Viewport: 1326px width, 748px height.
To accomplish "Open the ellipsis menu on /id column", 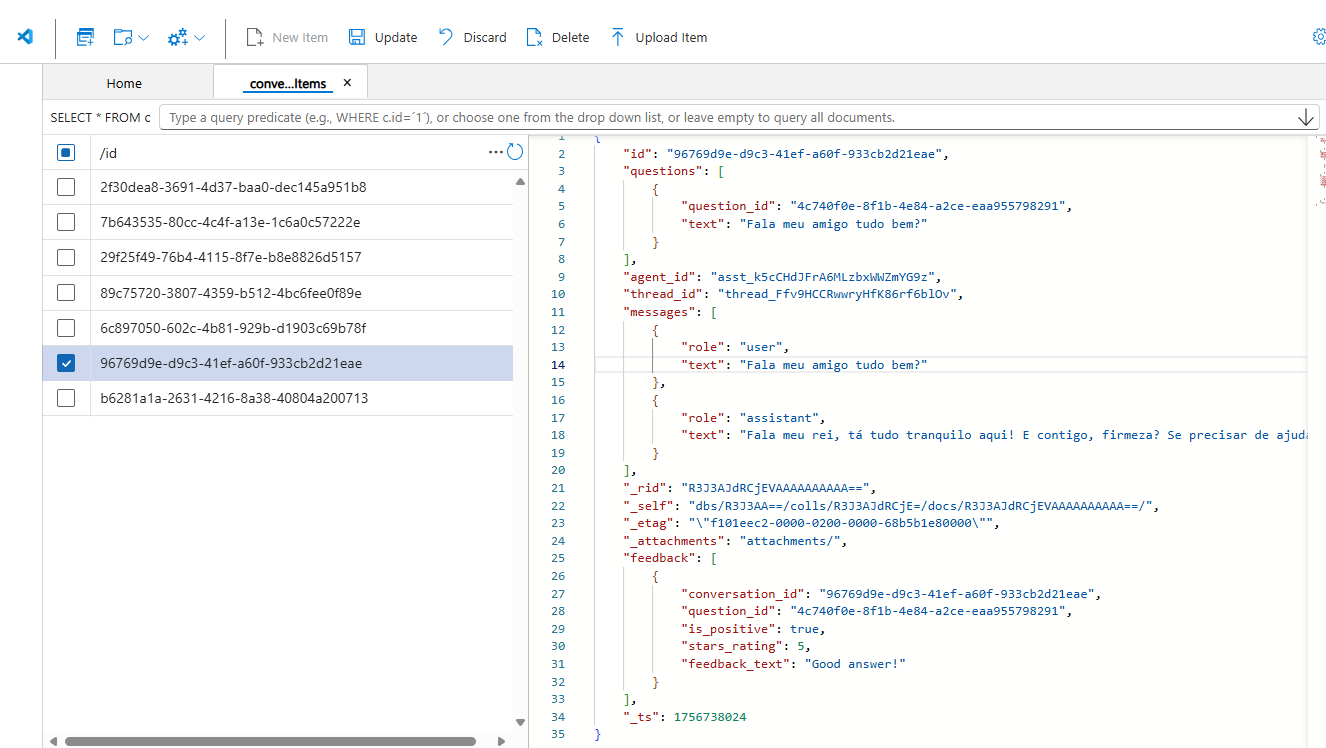I will [497, 151].
